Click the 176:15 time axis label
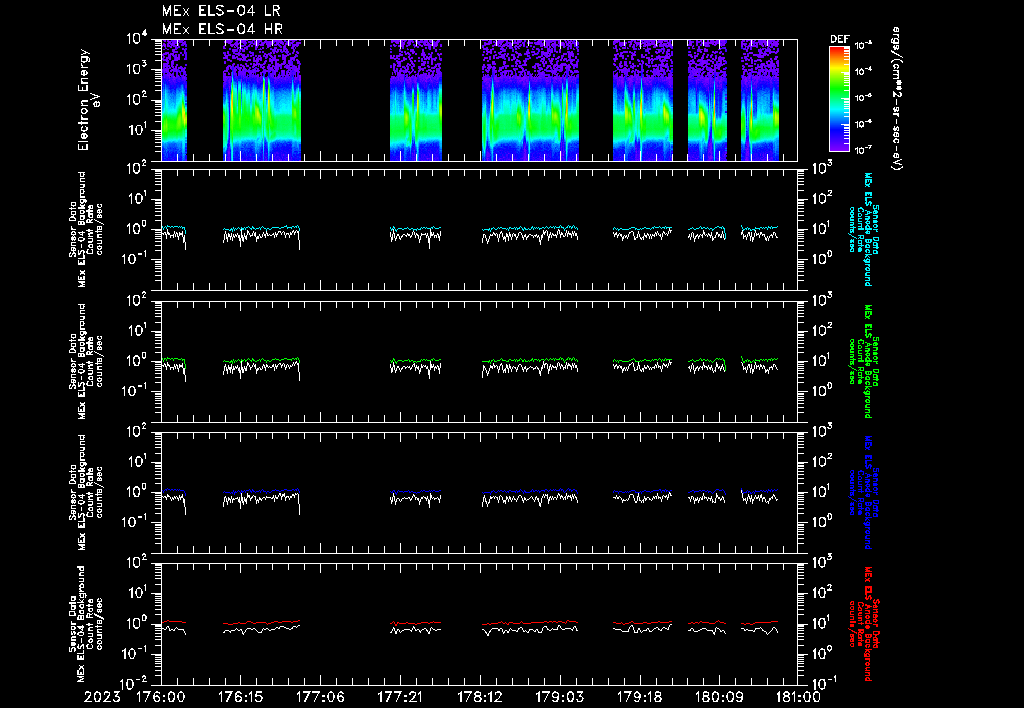This screenshot has width=1024, height=708. click(x=240, y=697)
